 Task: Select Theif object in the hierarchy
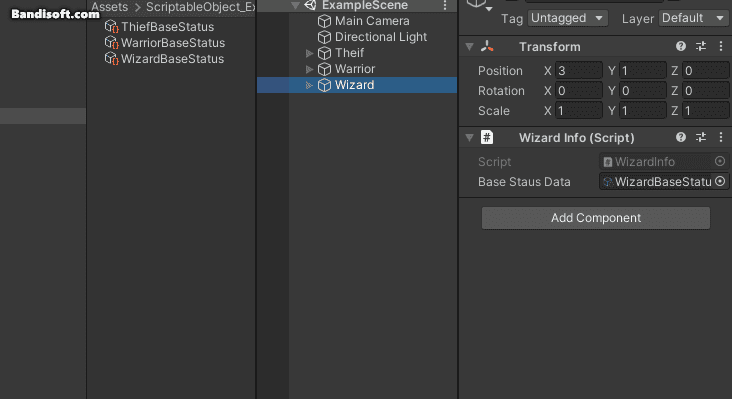[x=349, y=53]
